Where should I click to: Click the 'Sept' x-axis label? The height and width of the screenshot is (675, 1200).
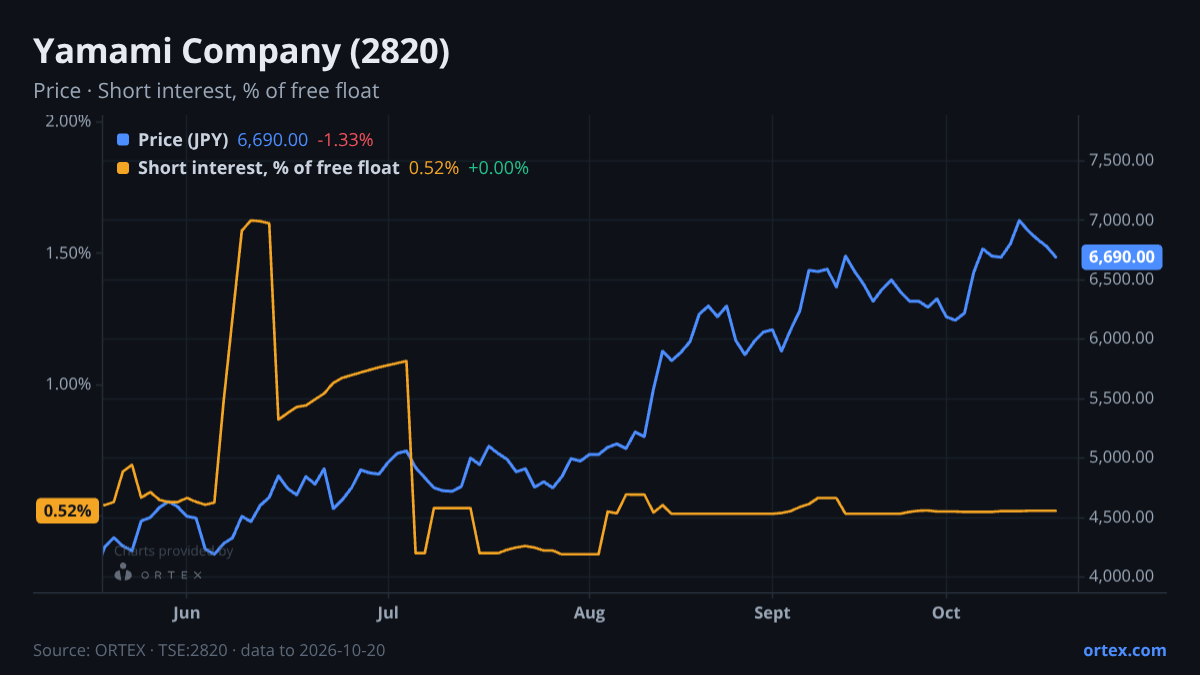[772, 612]
